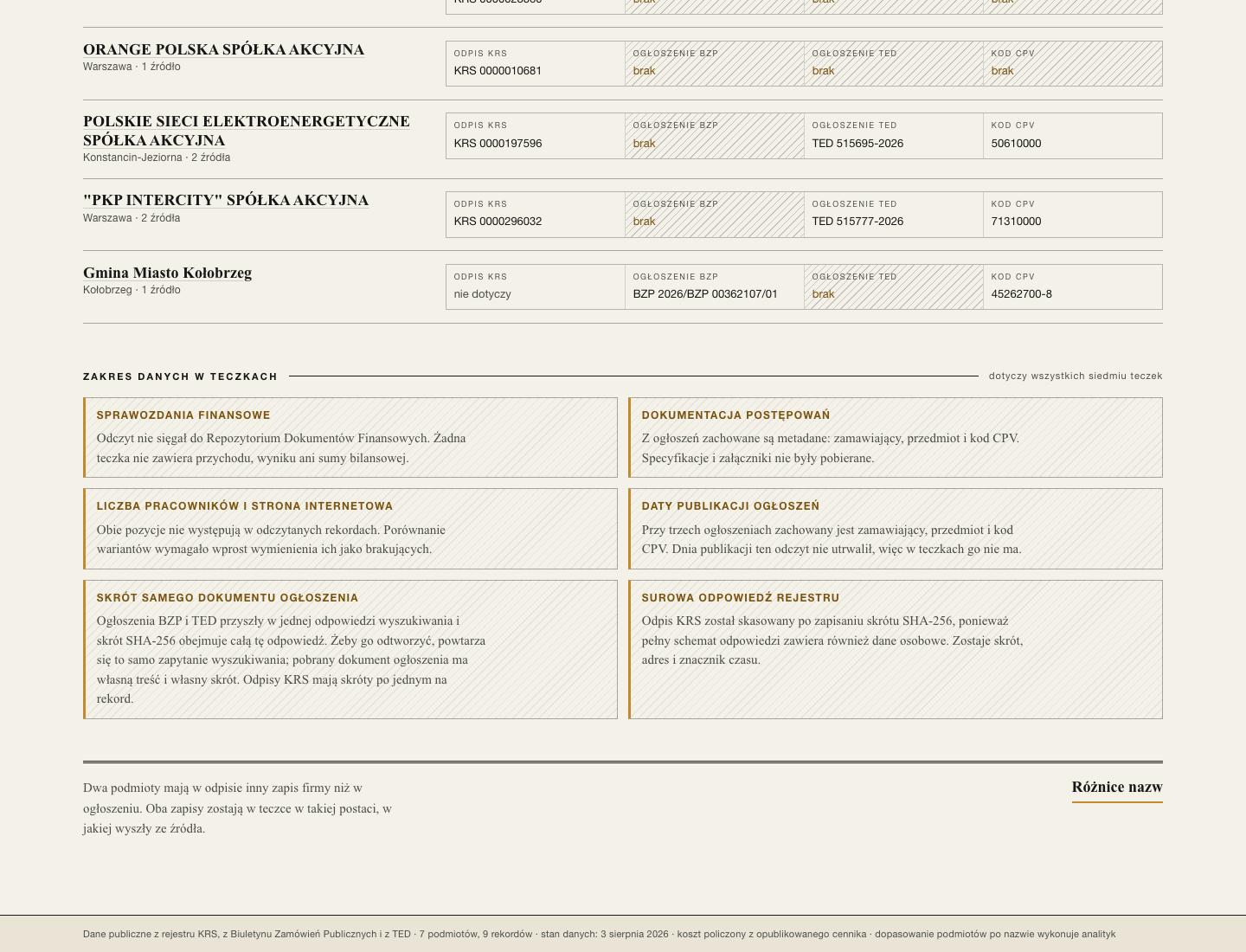
Task: Click CPV code 50610000
Action: pyautogui.click(x=1016, y=144)
